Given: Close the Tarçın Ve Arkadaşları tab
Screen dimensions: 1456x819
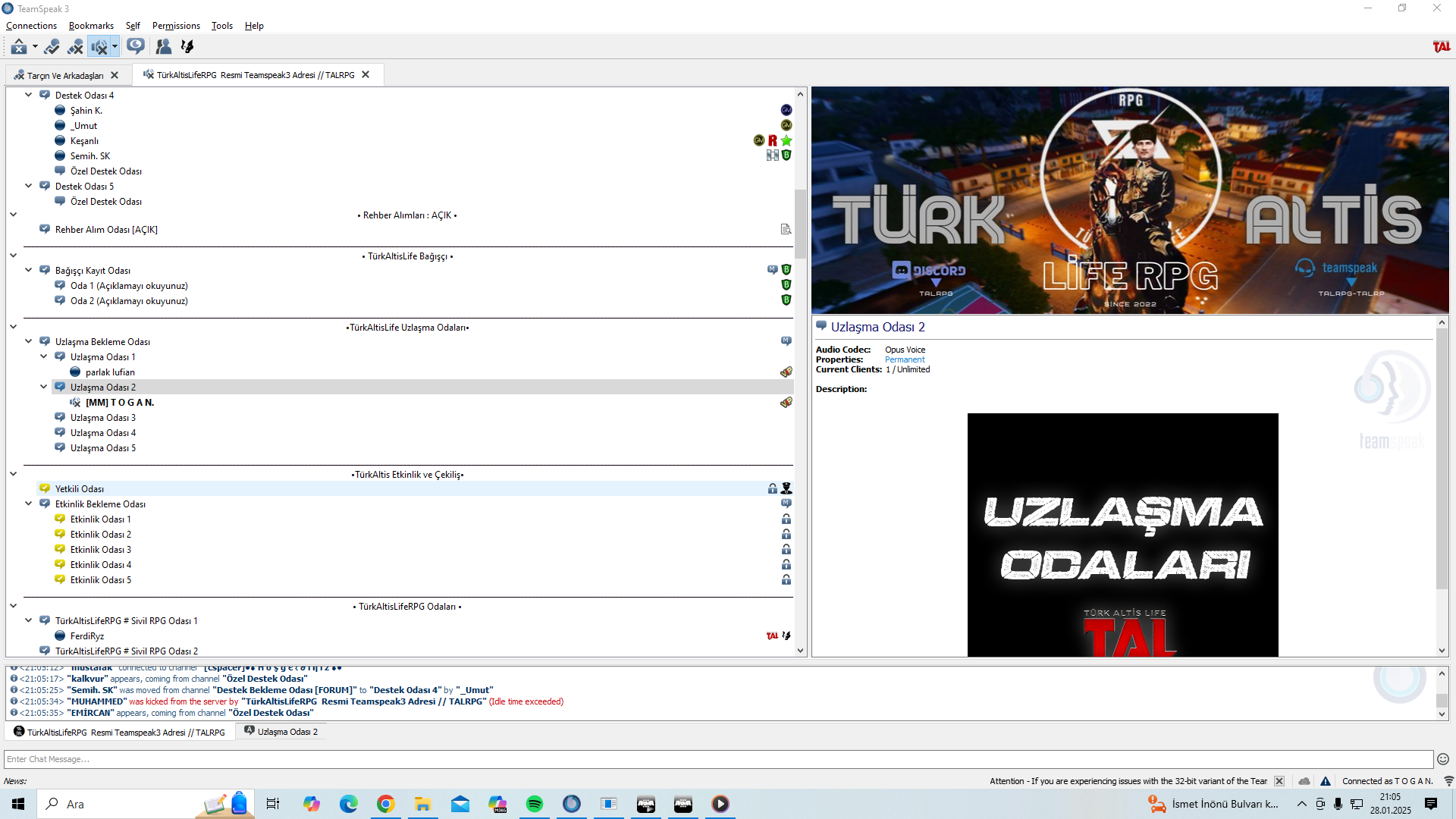Looking at the screenshot, I should [x=115, y=75].
